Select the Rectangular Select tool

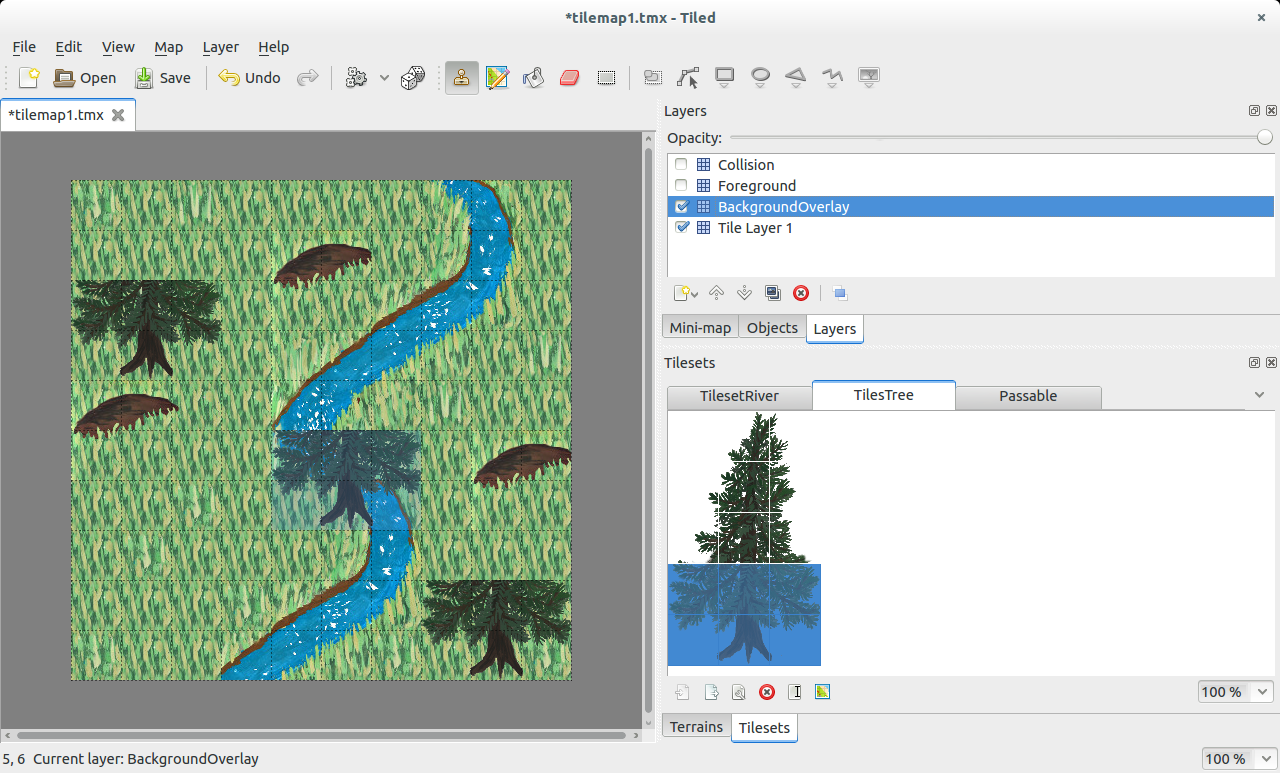(606, 77)
